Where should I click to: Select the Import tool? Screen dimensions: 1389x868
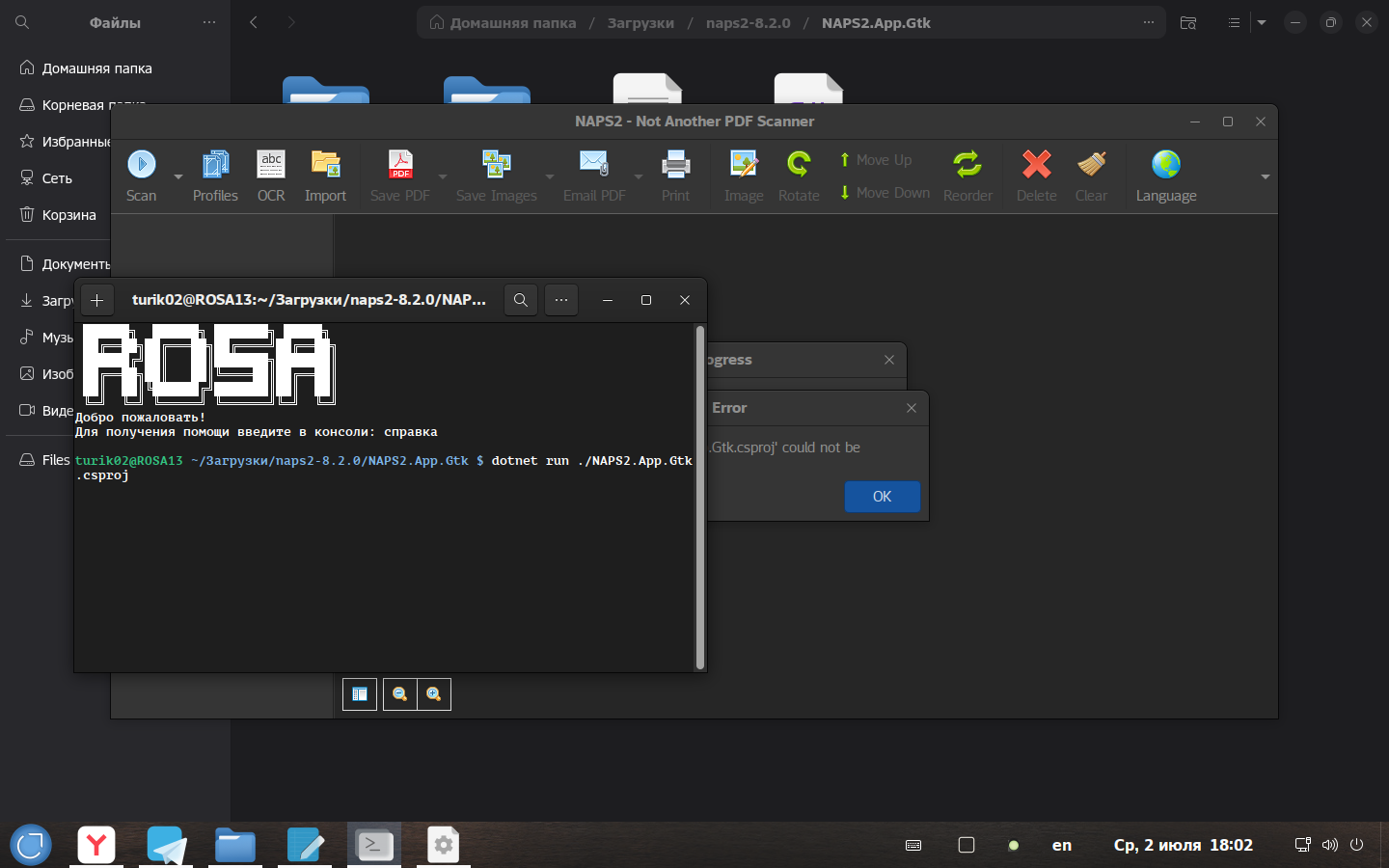click(325, 165)
